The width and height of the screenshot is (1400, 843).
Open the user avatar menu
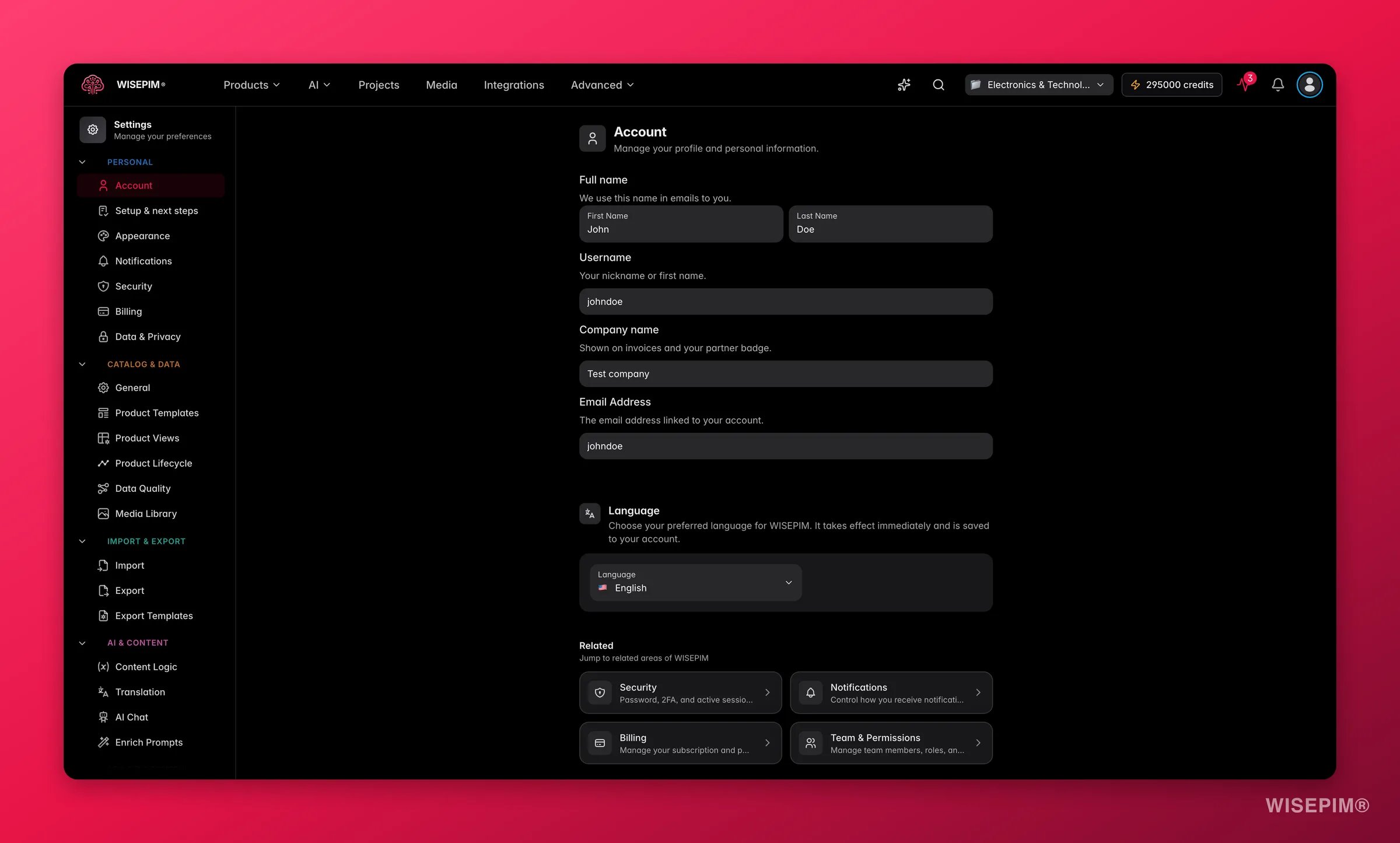(1309, 85)
